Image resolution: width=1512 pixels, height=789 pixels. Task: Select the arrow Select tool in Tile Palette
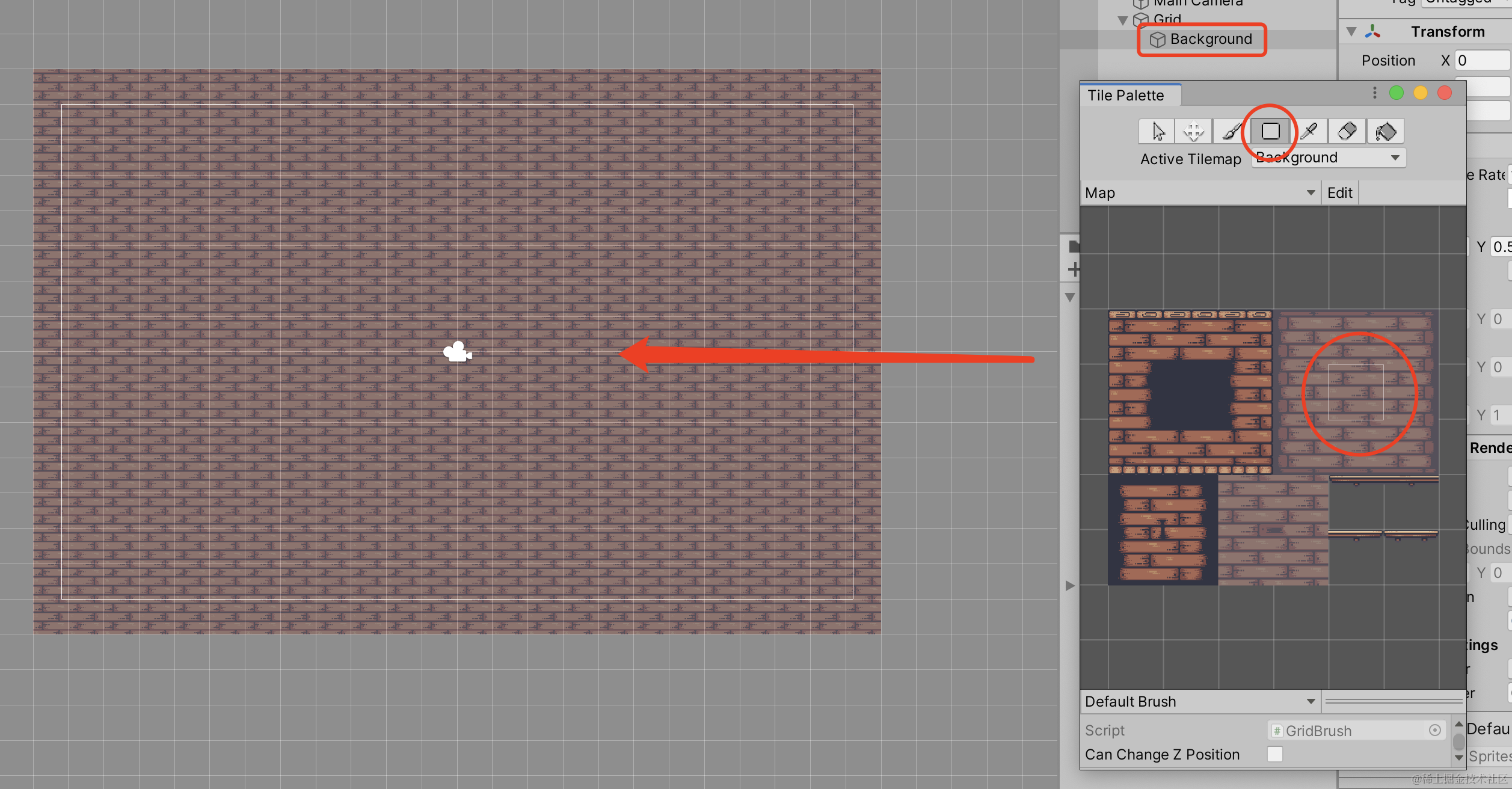1157,131
